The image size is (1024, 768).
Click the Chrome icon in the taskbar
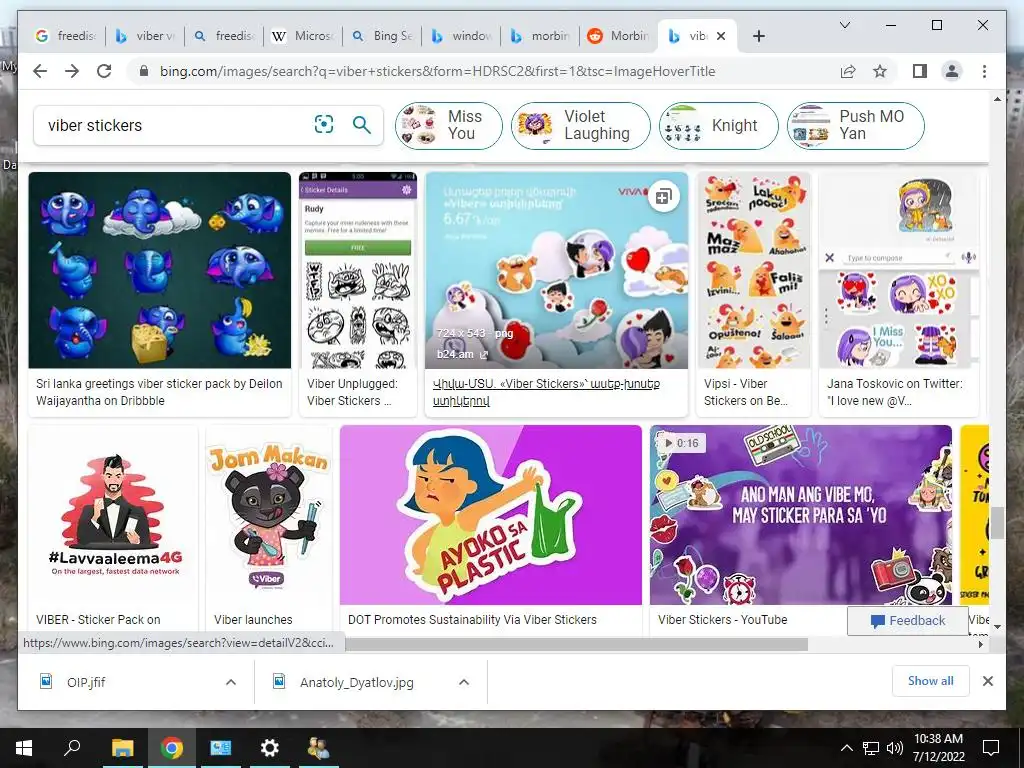point(172,748)
